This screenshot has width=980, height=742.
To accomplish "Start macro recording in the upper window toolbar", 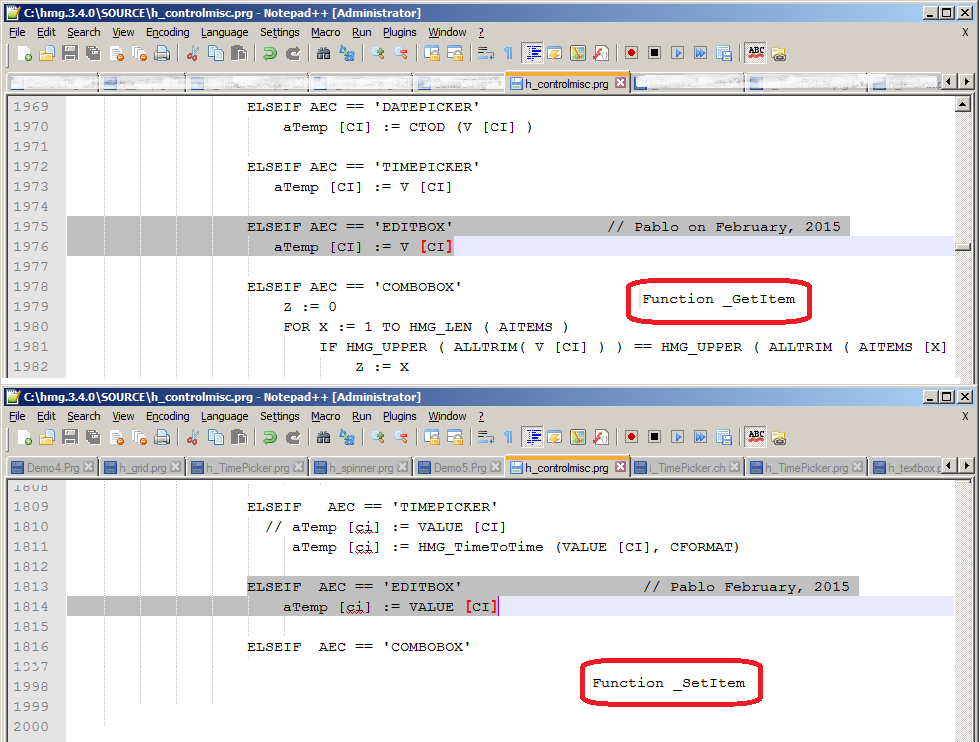I will (x=631, y=53).
